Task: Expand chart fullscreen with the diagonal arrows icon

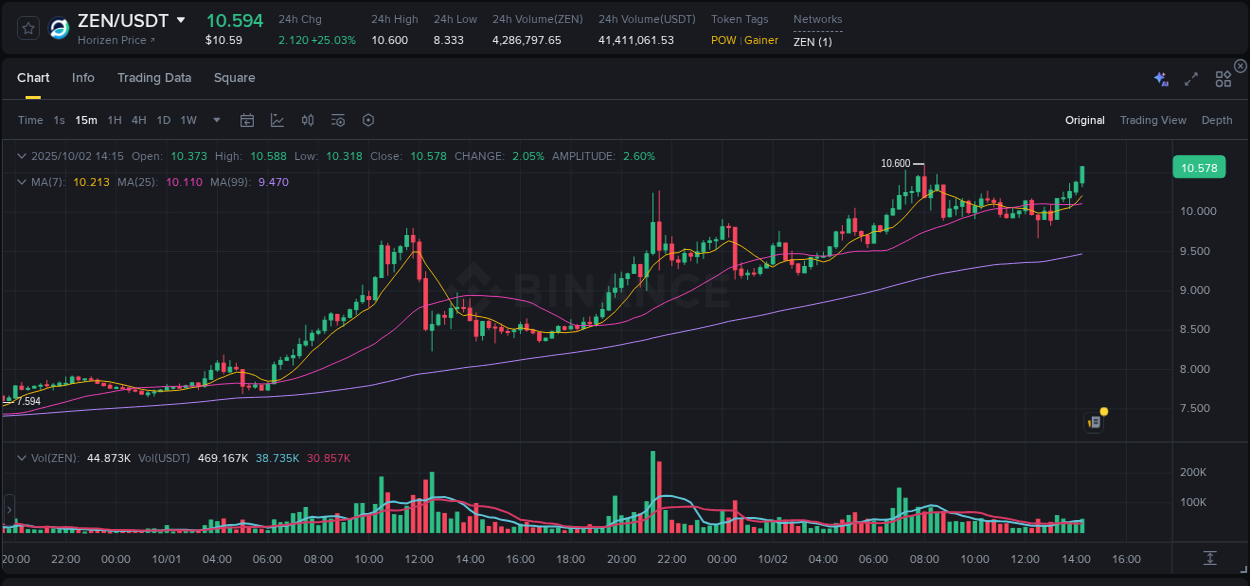Action: 1191,77
